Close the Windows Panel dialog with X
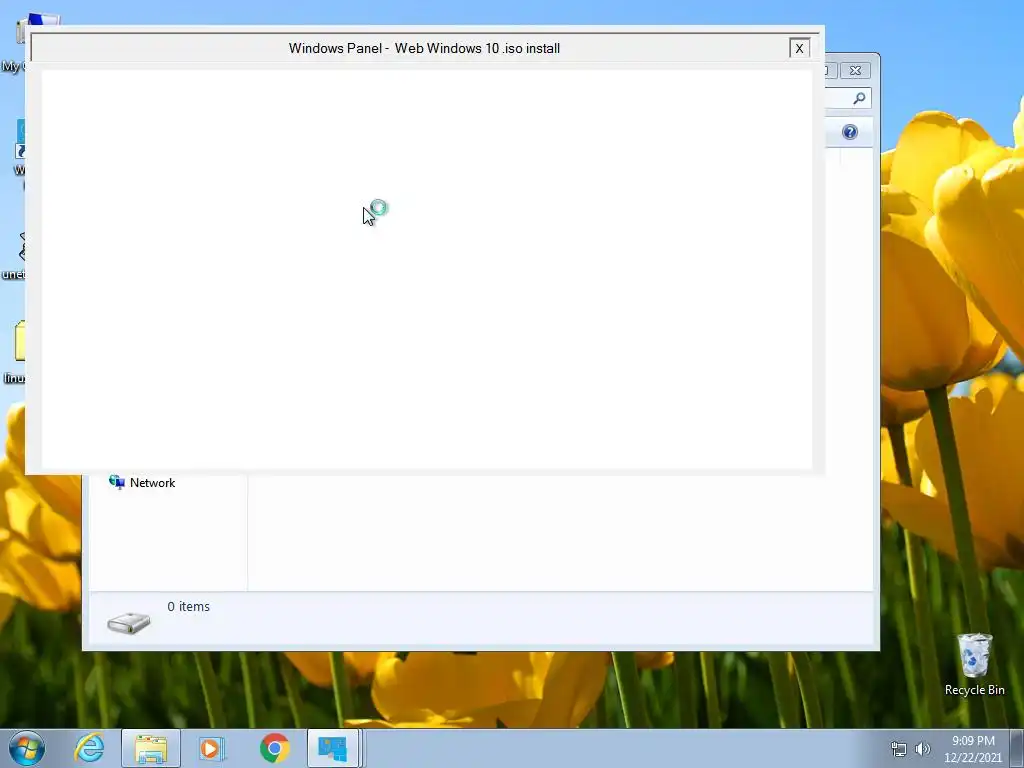The width and height of the screenshot is (1024, 768). pos(799,48)
